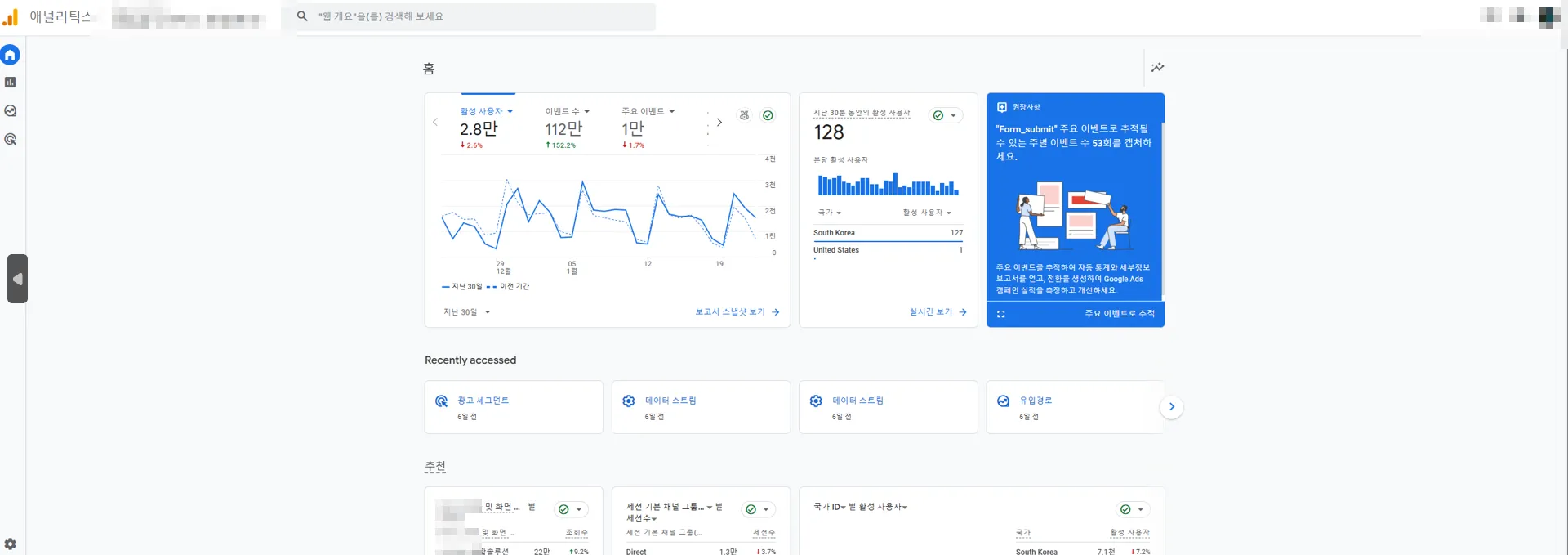This screenshot has height=555, width=1568.
Task: Click the data quality check icon in overview card
Action: point(768,115)
